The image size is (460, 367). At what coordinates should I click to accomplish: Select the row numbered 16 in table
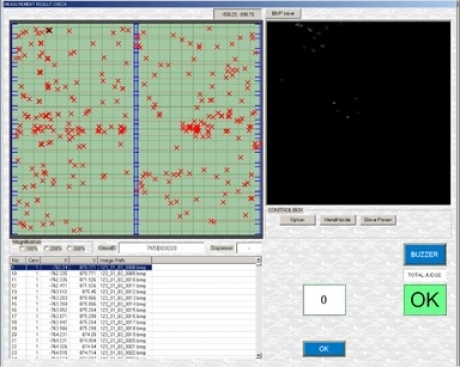pyautogui.click(x=81, y=310)
